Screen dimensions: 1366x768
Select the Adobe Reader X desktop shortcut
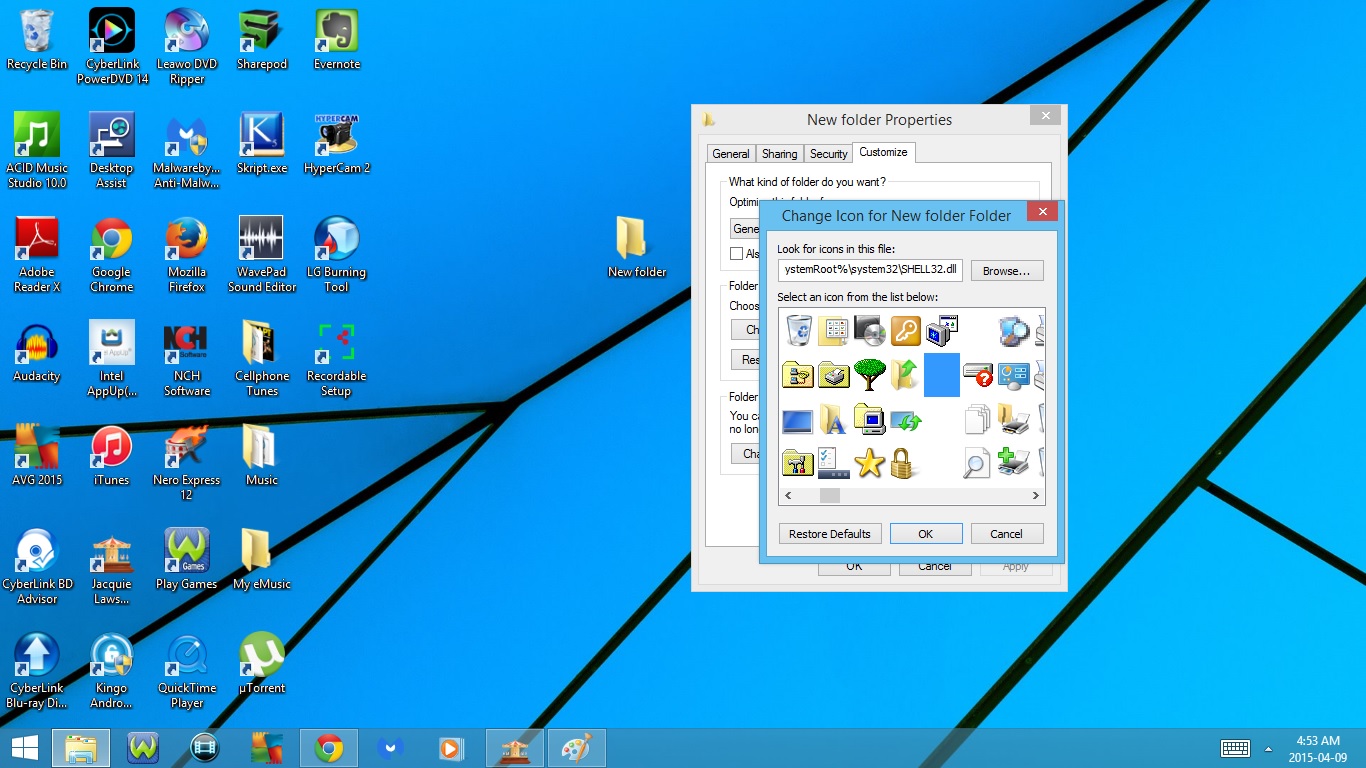(x=37, y=256)
